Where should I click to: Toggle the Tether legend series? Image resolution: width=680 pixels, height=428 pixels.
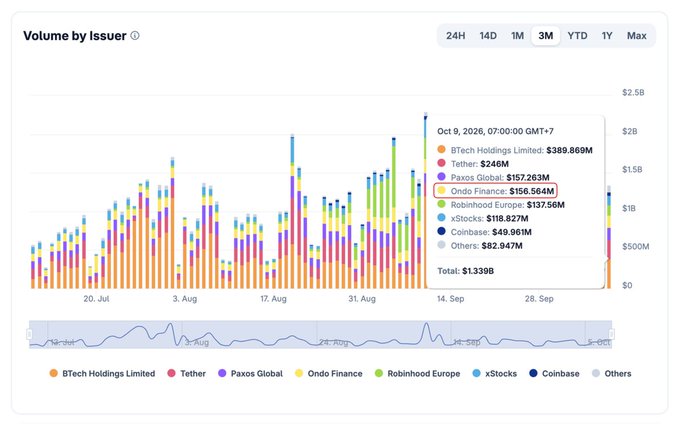point(186,373)
